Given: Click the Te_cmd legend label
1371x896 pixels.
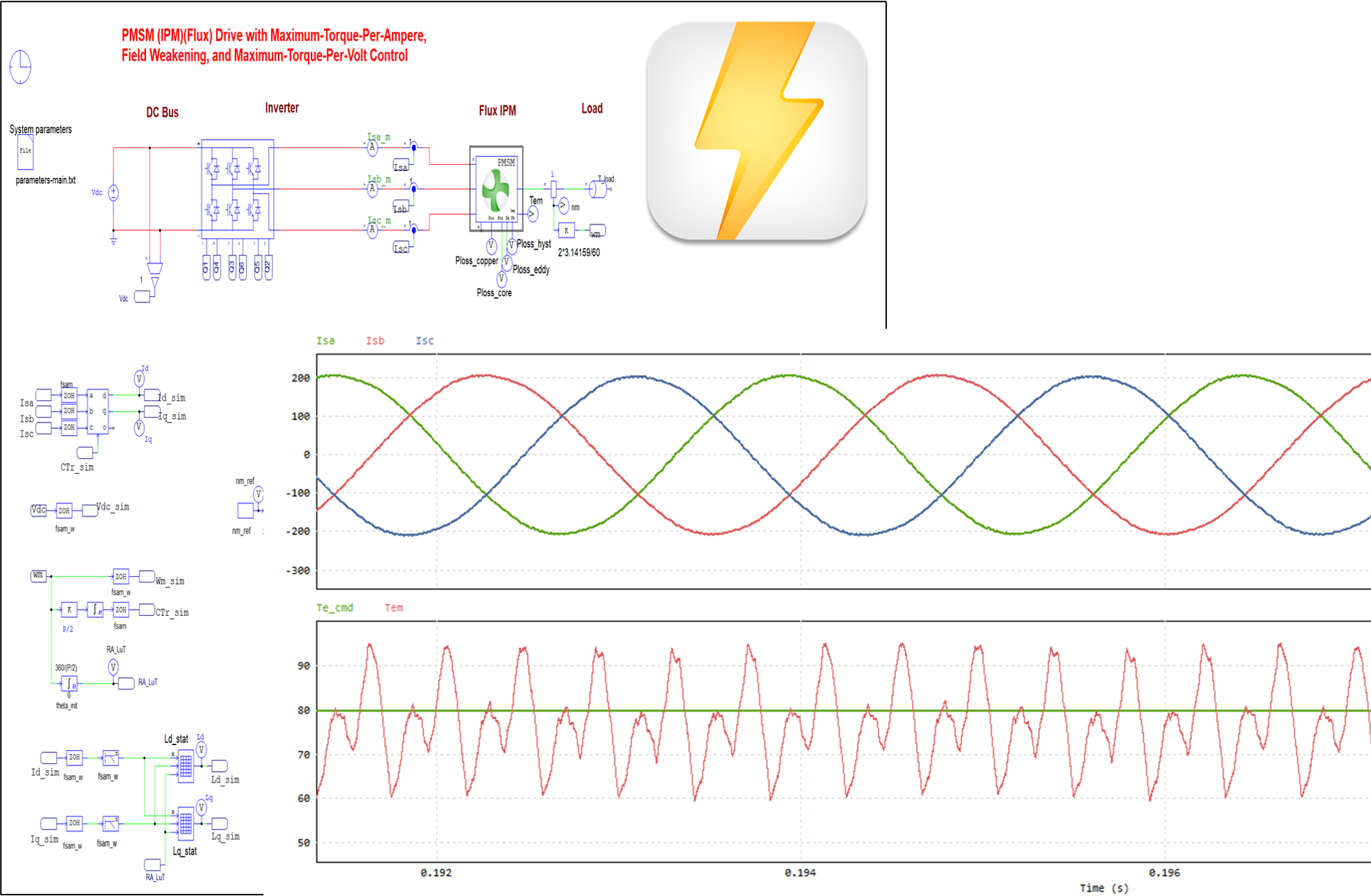Looking at the screenshot, I should tap(335, 608).
